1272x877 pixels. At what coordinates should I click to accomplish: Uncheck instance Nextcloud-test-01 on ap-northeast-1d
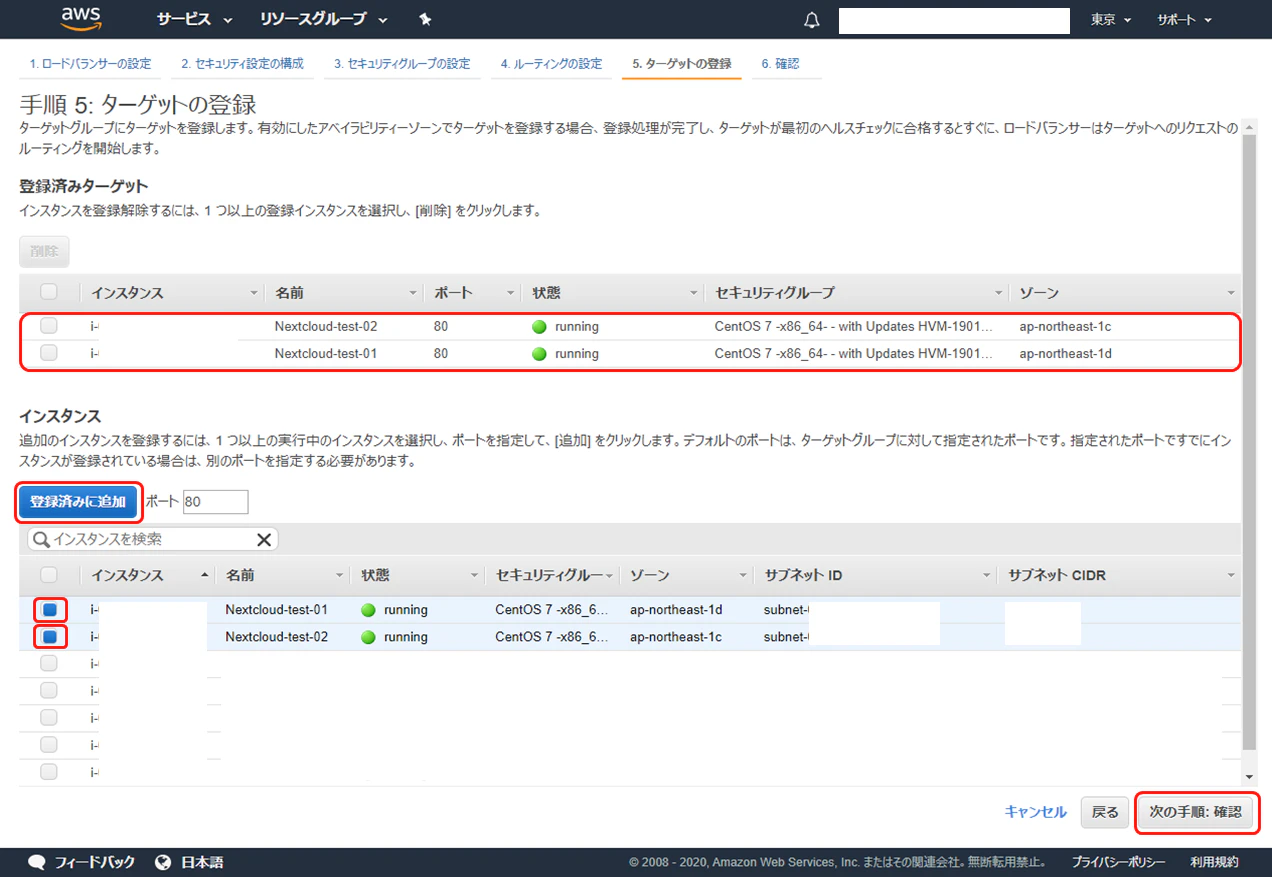[49, 609]
